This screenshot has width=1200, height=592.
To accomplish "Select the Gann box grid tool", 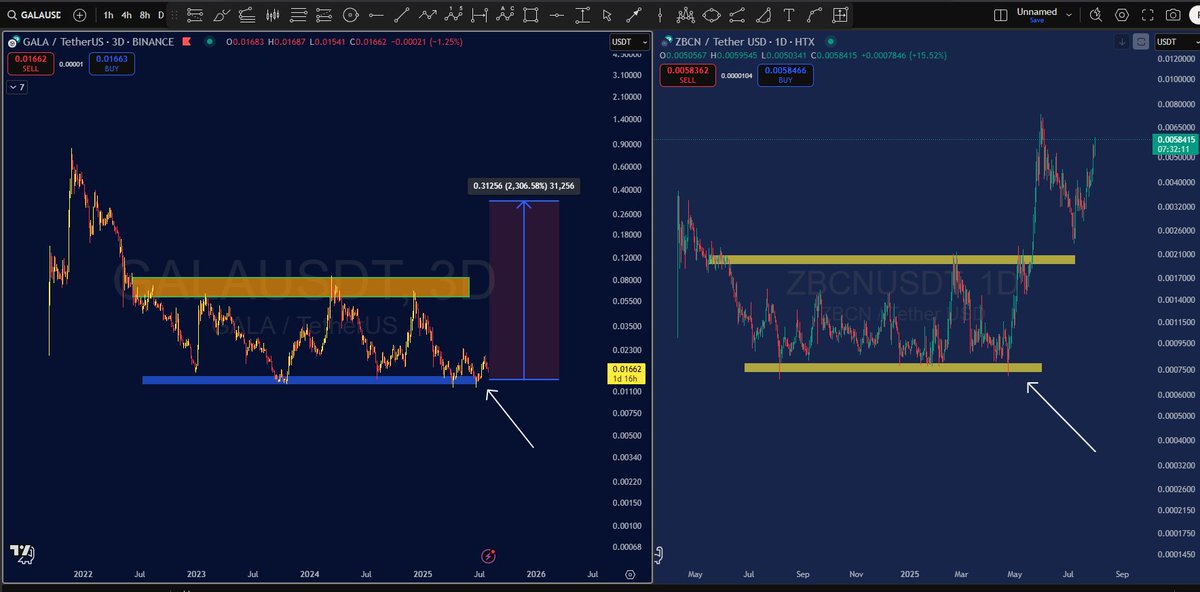I will pyautogui.click(x=840, y=15).
